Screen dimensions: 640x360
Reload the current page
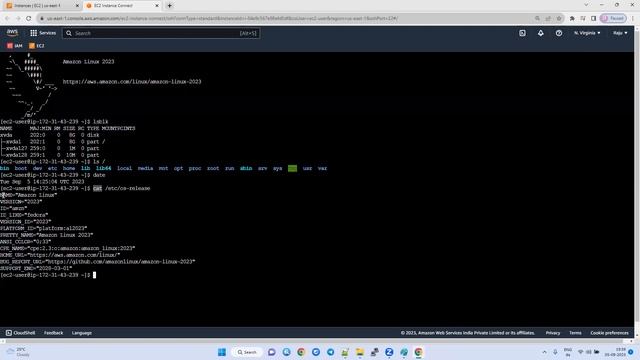29,18
